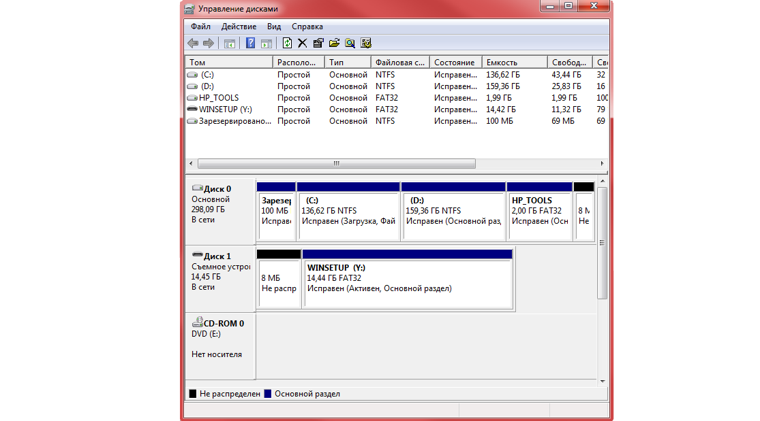Image resolution: width=760 pixels, height=421 pixels.
Task: Select the (C:) 136,62 ГБ NTFS partition block
Action: click(x=348, y=211)
